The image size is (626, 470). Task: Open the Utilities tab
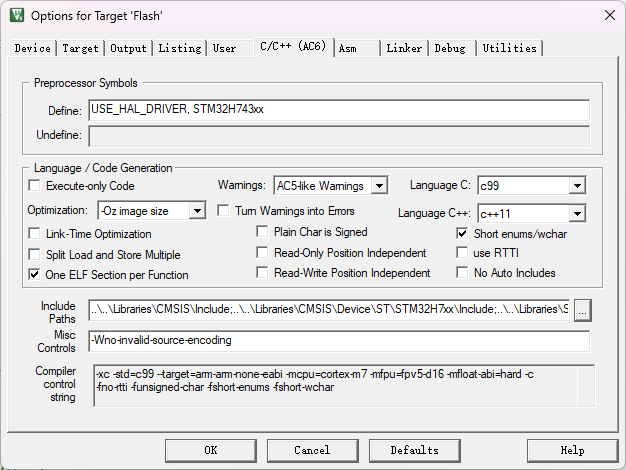[510, 48]
